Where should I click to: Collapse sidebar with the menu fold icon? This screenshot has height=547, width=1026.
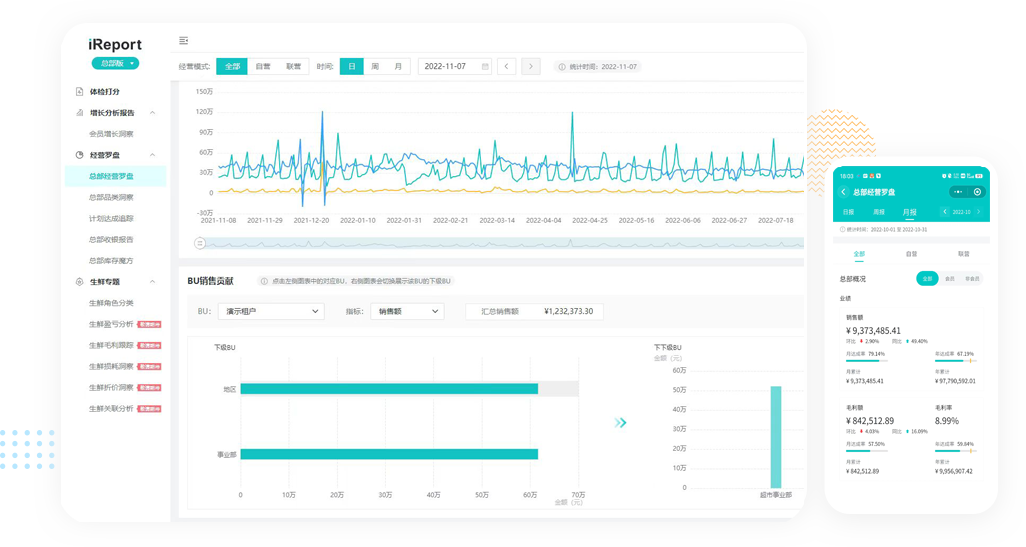tap(184, 41)
